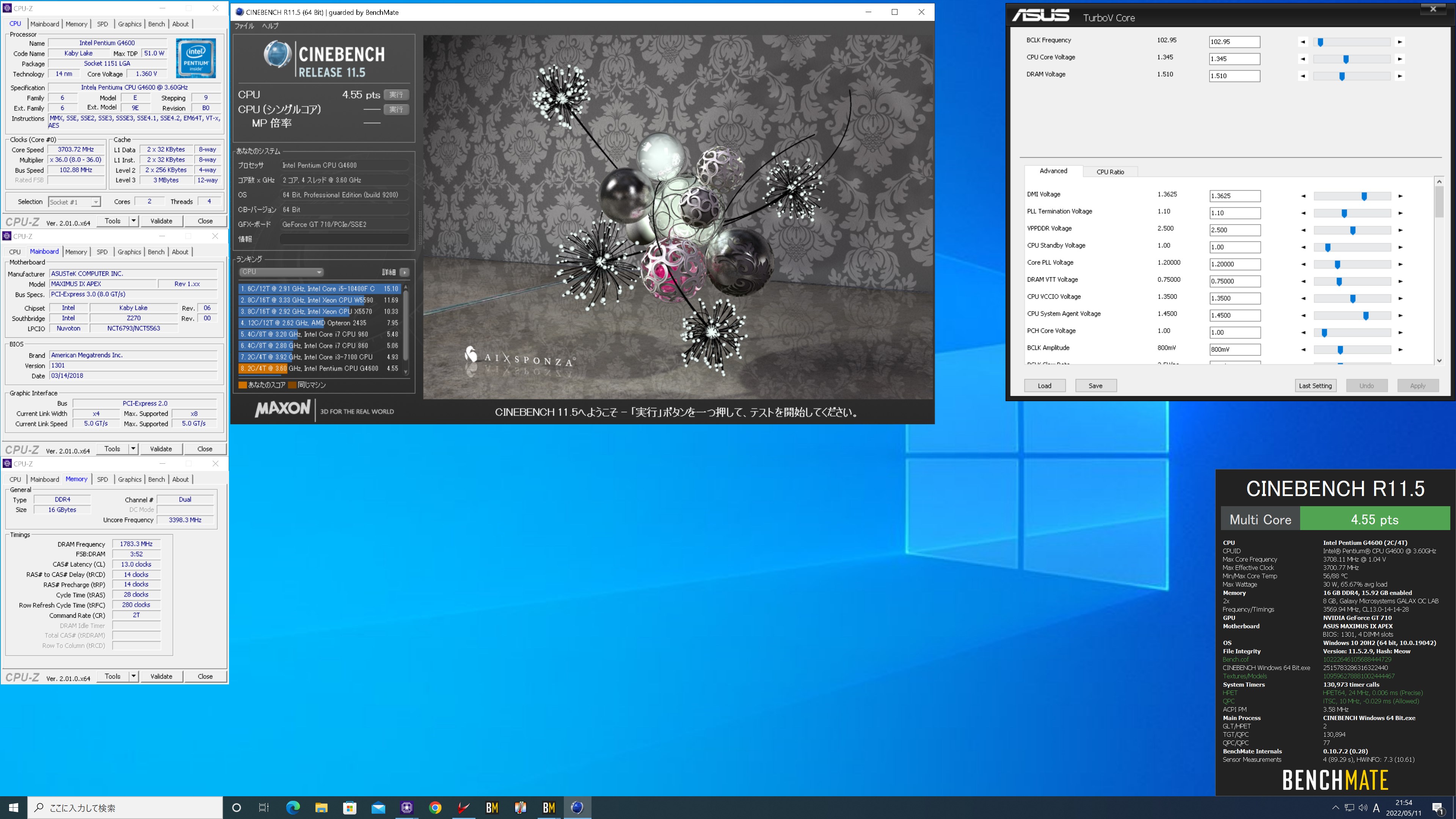
Task: Open Bench tab in CPU-Z Mainboard window
Action: click(156, 252)
